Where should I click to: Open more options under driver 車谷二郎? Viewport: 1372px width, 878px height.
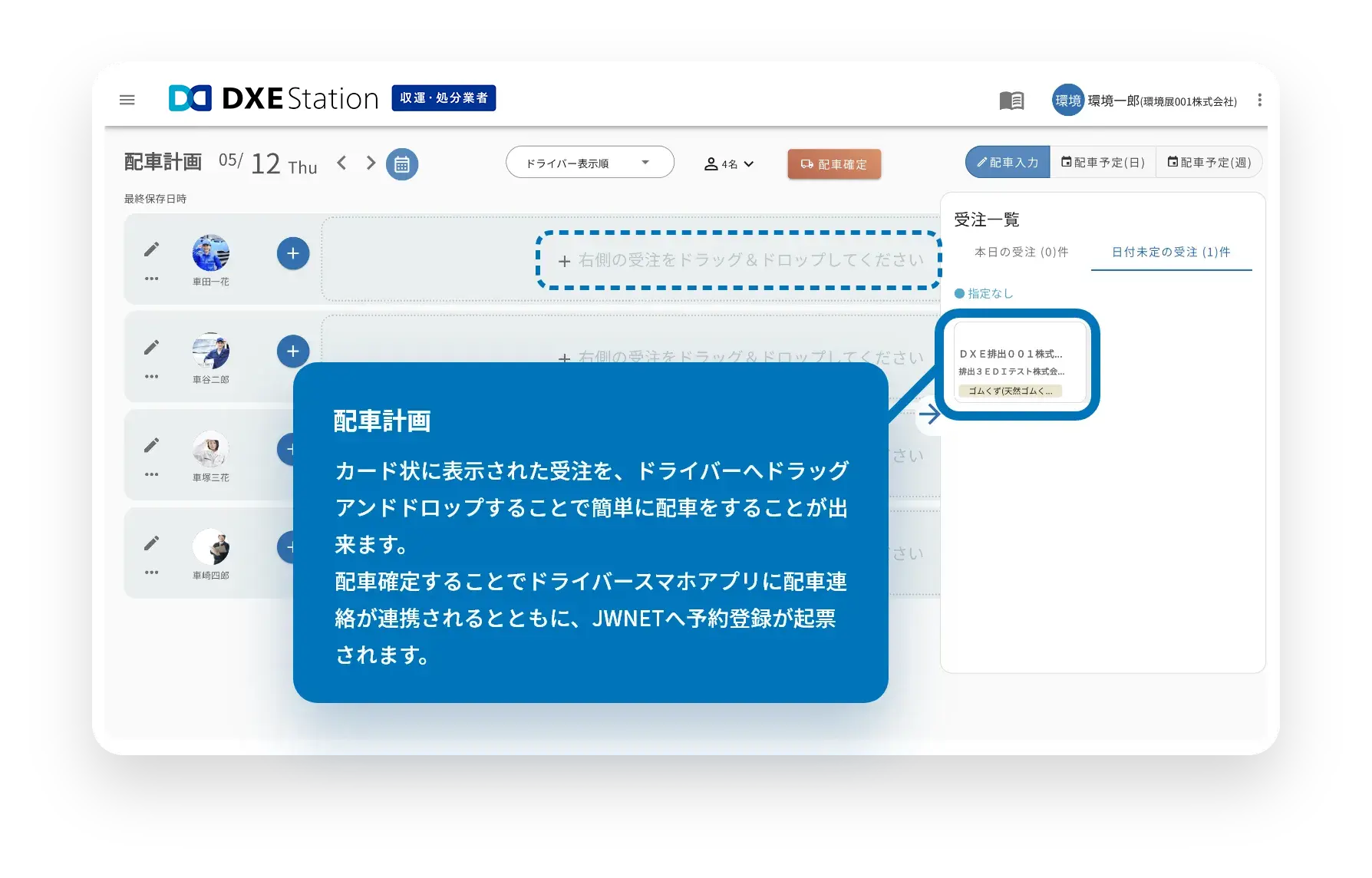150,375
